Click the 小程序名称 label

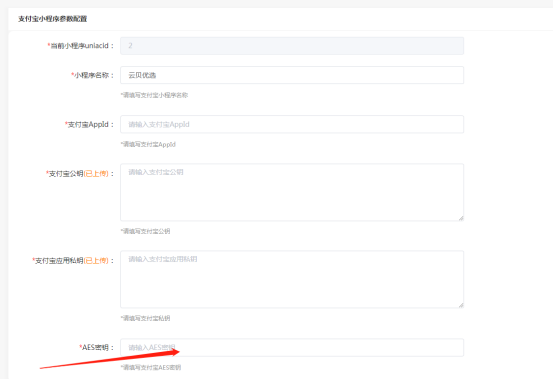92,75
